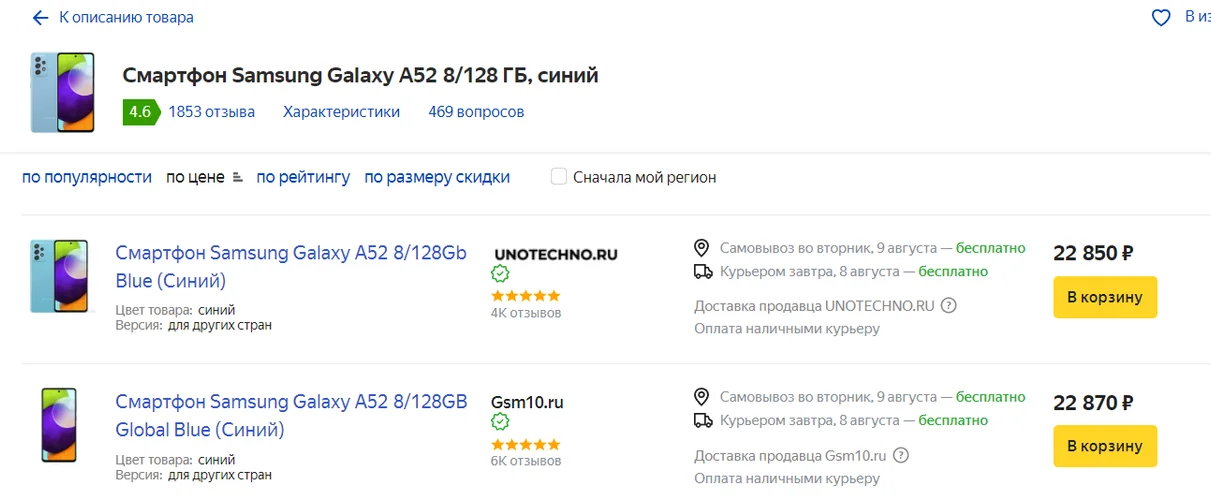Image resolution: width=1211 pixels, height=500 pixels.
Task: Click the verified badge under UNOTECHNO.RU
Action: (x=500, y=274)
